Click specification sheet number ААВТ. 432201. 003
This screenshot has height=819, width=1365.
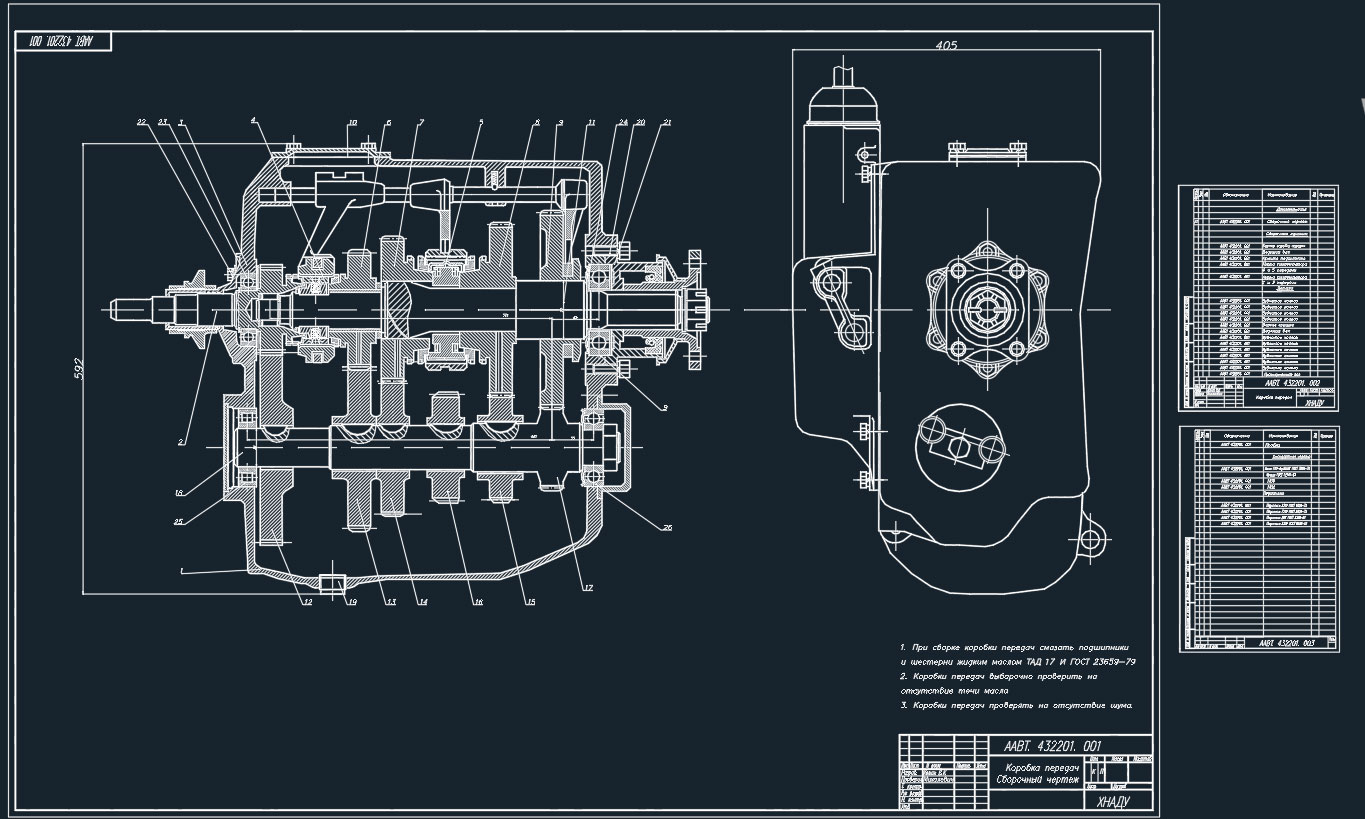click(1287, 643)
